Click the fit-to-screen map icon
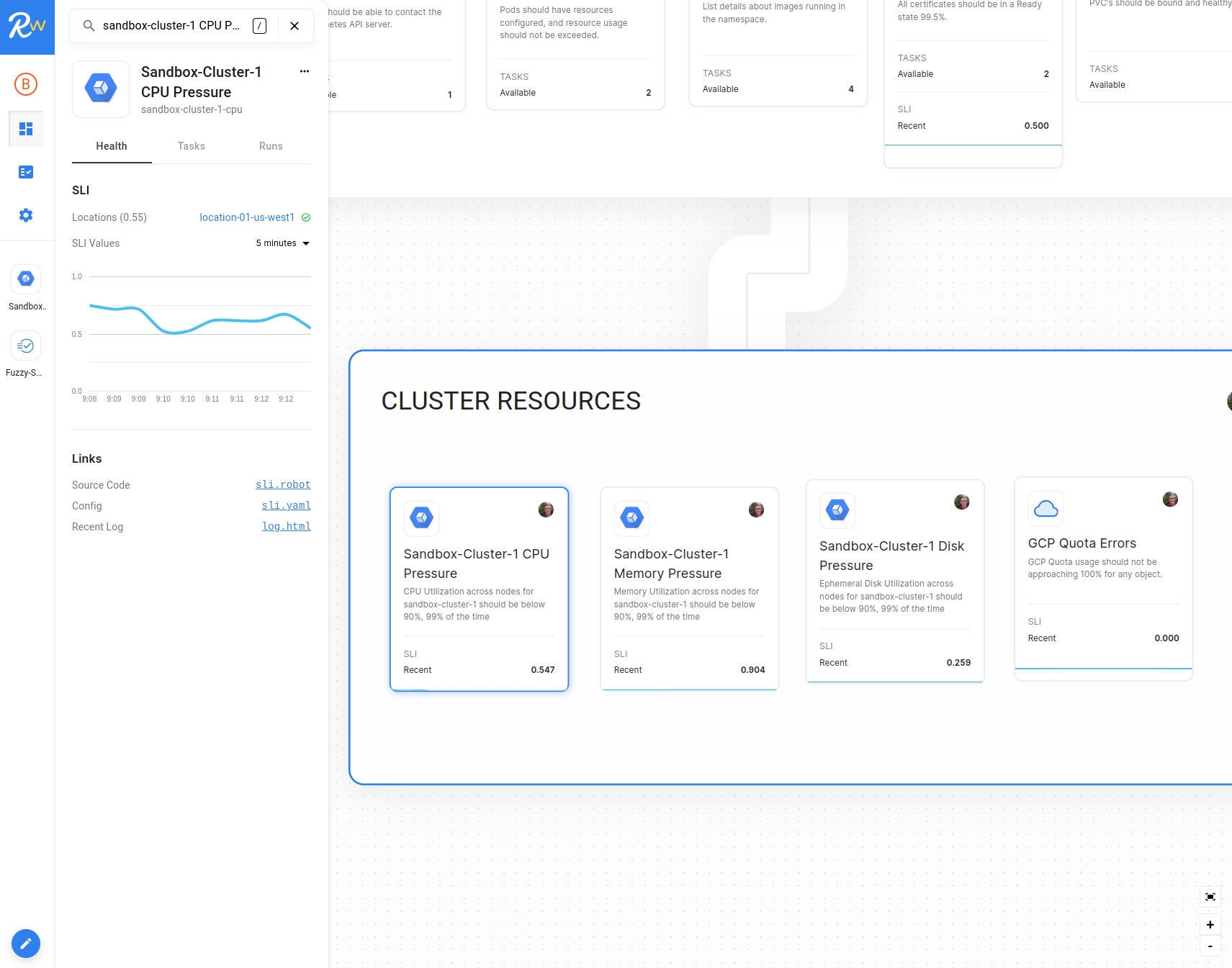 click(x=1210, y=897)
